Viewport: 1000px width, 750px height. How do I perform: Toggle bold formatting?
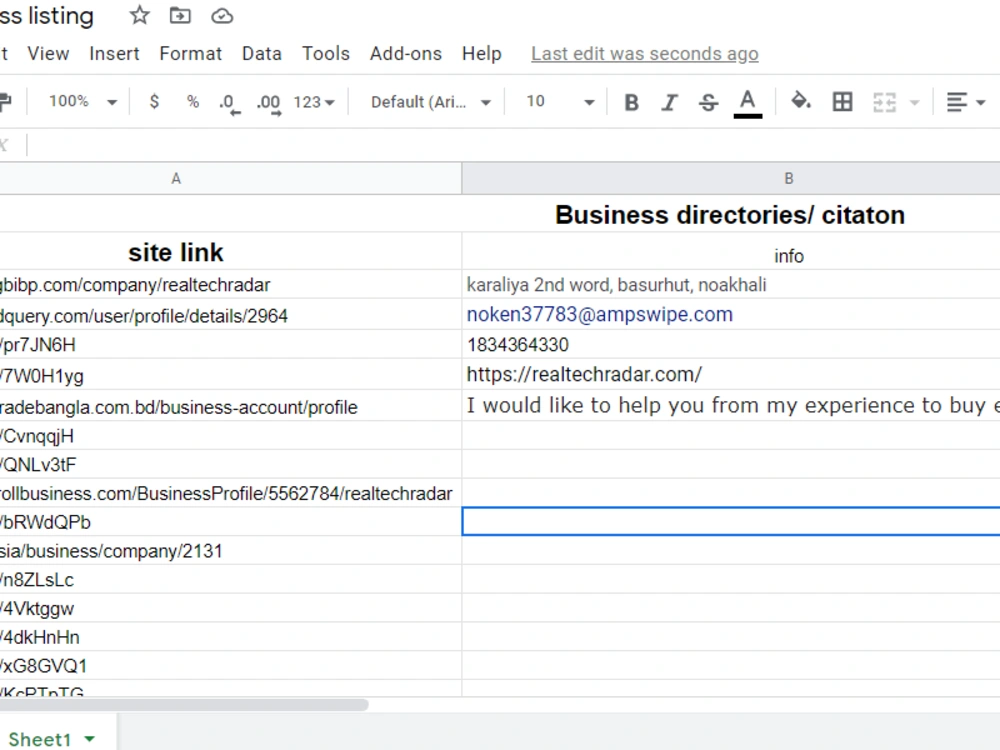[x=631, y=102]
